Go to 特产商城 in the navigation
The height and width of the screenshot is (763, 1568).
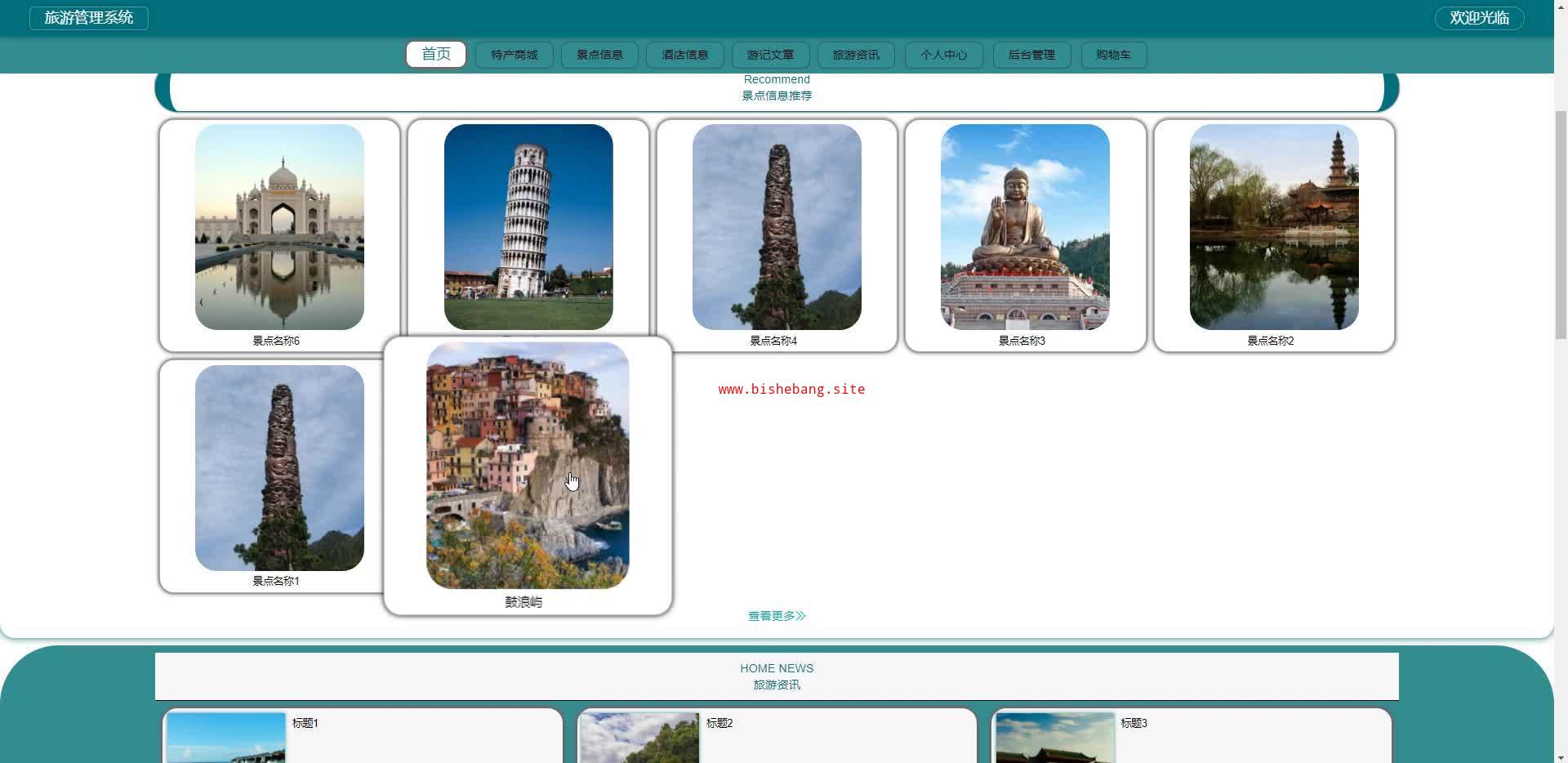(x=514, y=55)
